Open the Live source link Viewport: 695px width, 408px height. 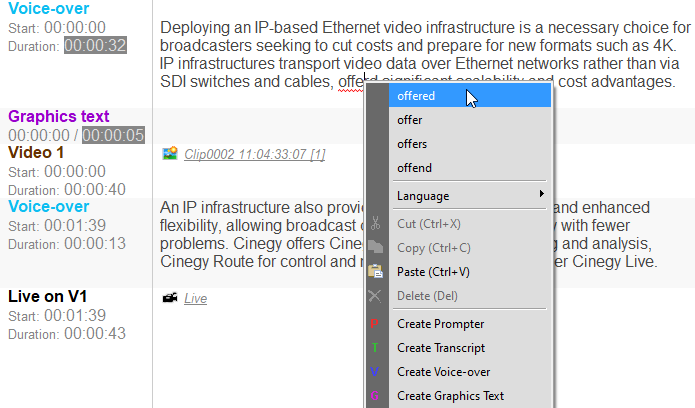[x=195, y=298]
